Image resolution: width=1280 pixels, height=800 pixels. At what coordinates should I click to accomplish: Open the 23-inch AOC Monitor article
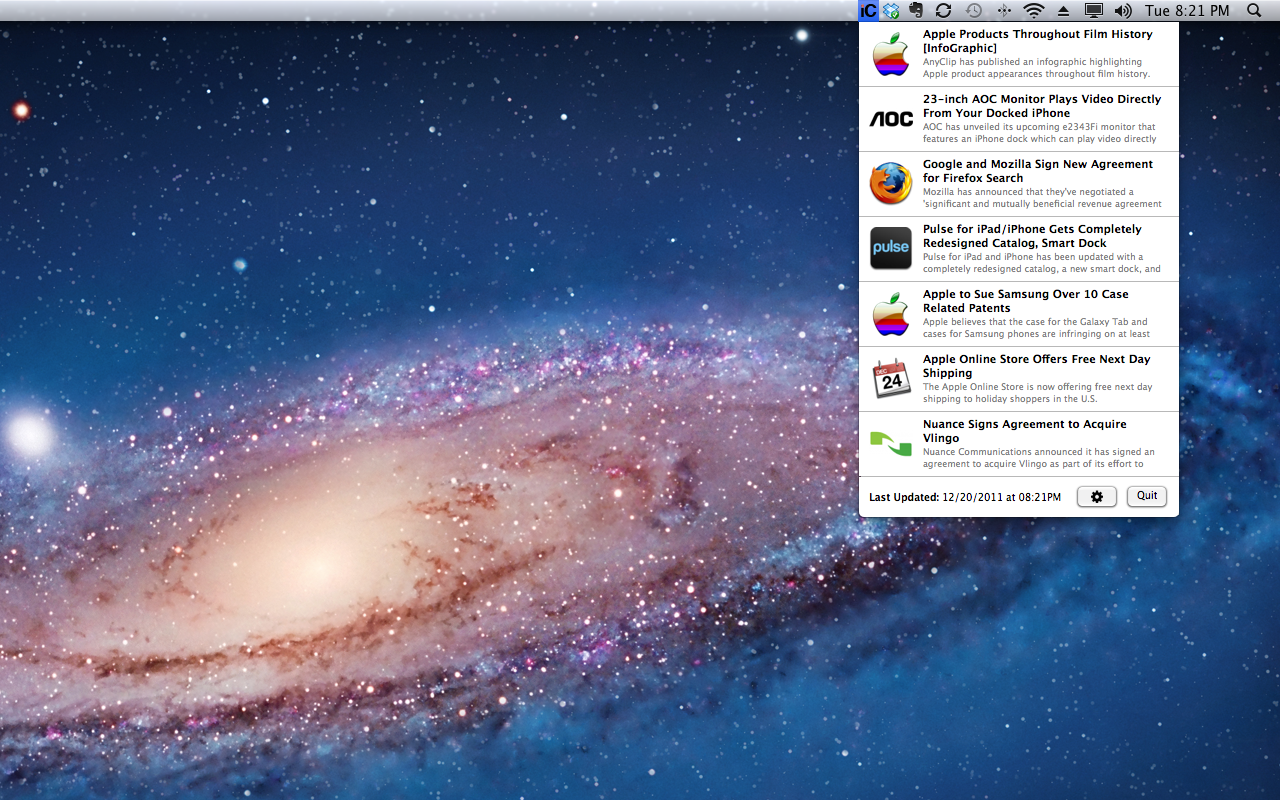[1041, 106]
